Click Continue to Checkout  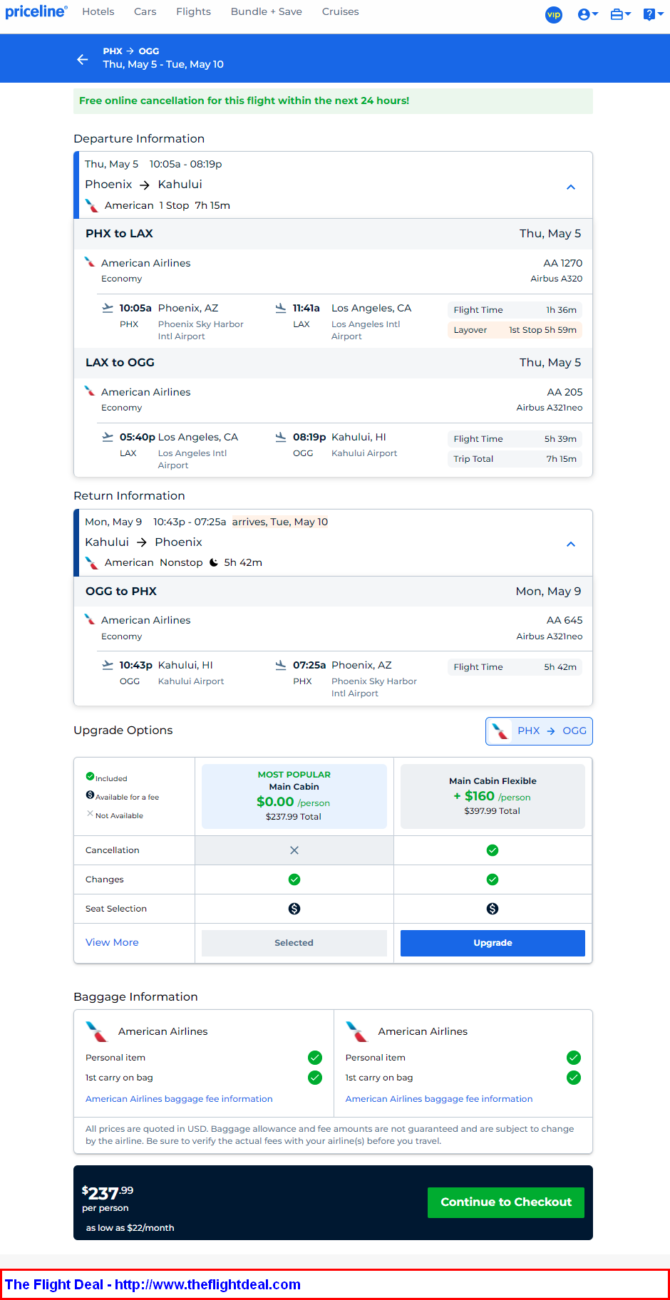[x=506, y=1202]
